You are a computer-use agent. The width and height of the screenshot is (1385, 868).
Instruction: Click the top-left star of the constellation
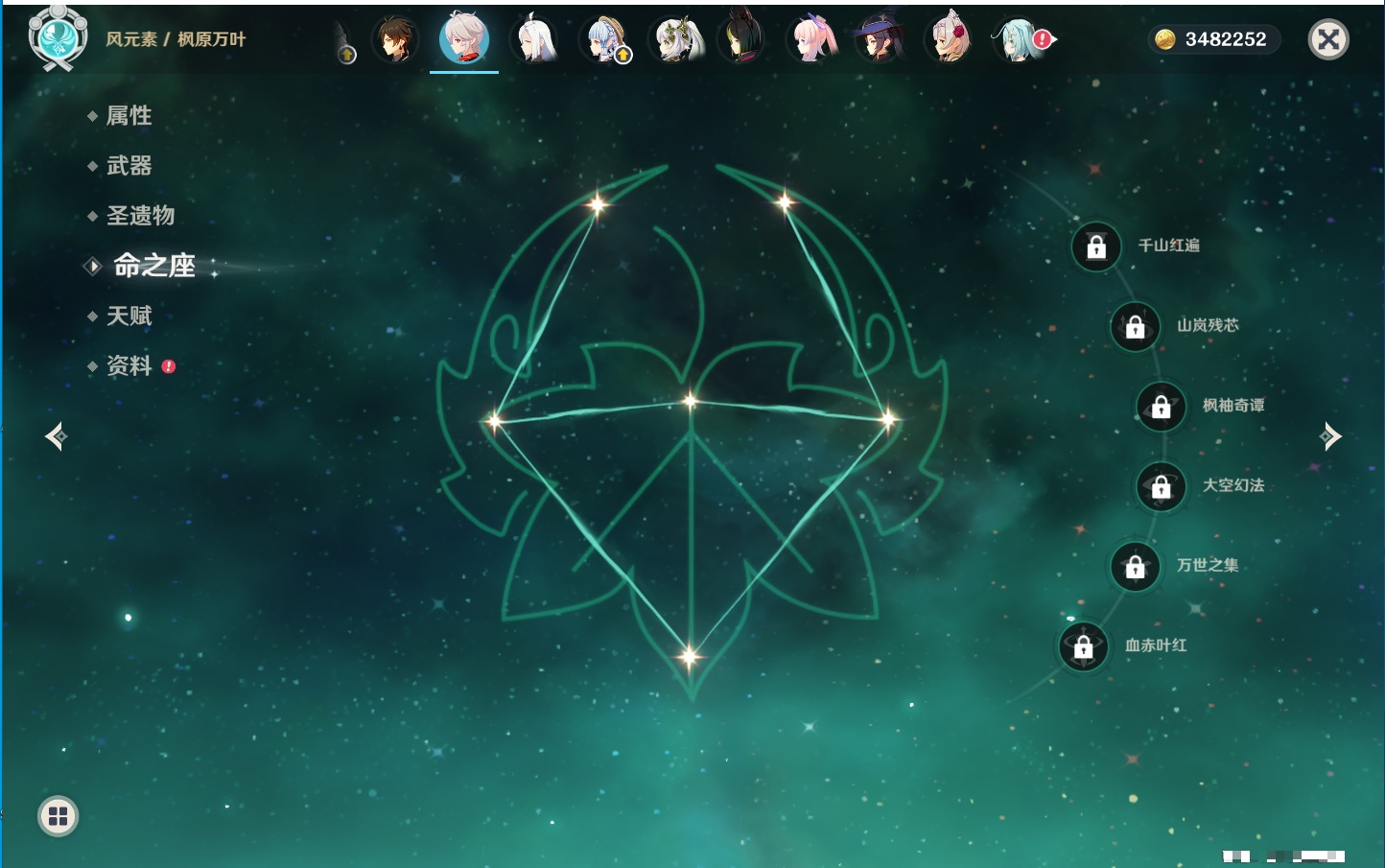coord(598,203)
